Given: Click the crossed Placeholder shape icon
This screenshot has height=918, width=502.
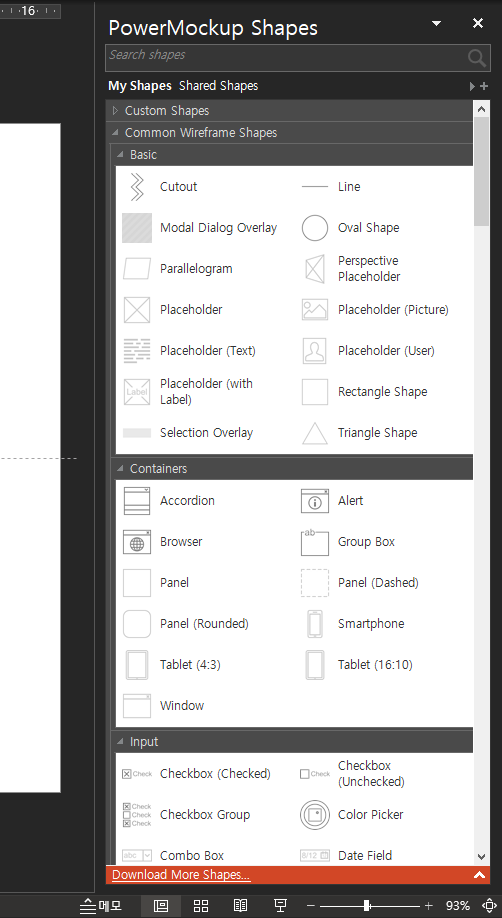Looking at the screenshot, I should tap(136, 310).
